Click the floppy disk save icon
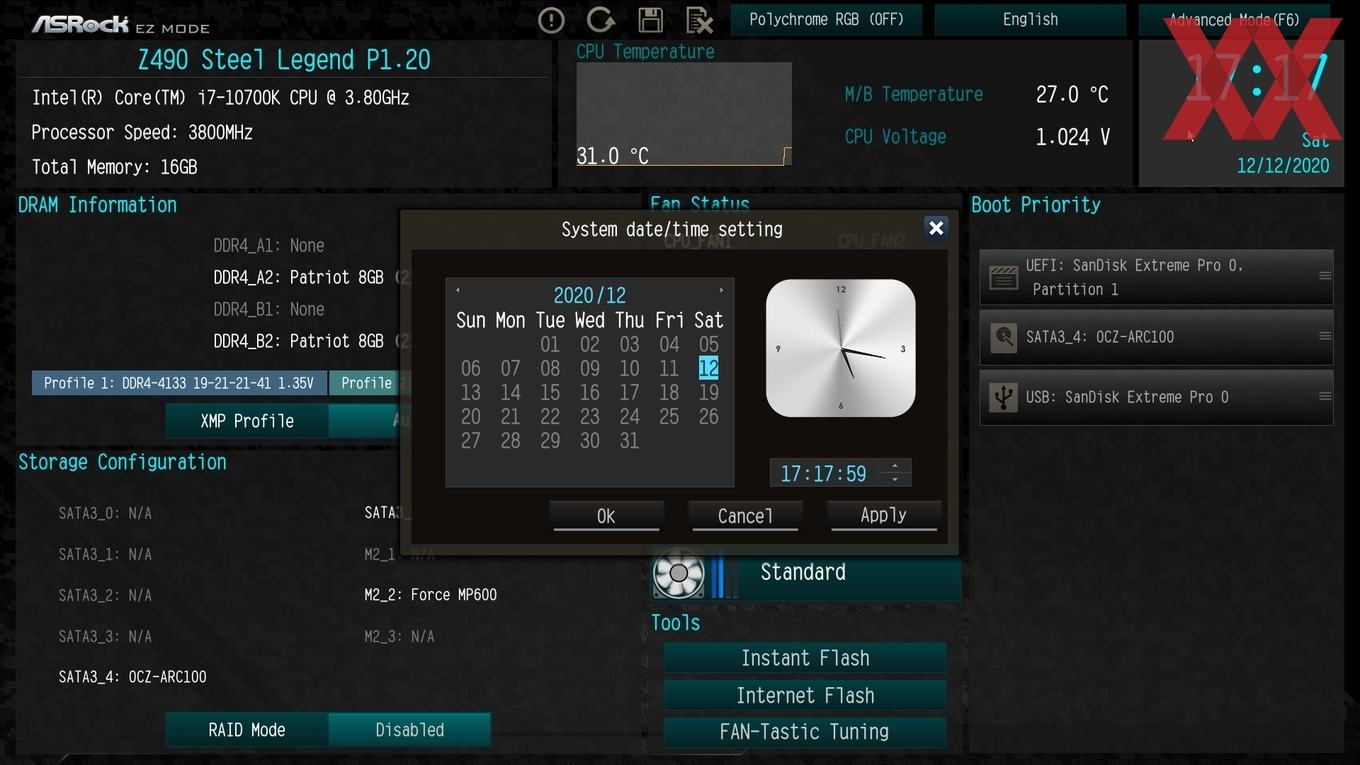Screen dimensions: 1360x765 pyautogui.click(x=651, y=20)
